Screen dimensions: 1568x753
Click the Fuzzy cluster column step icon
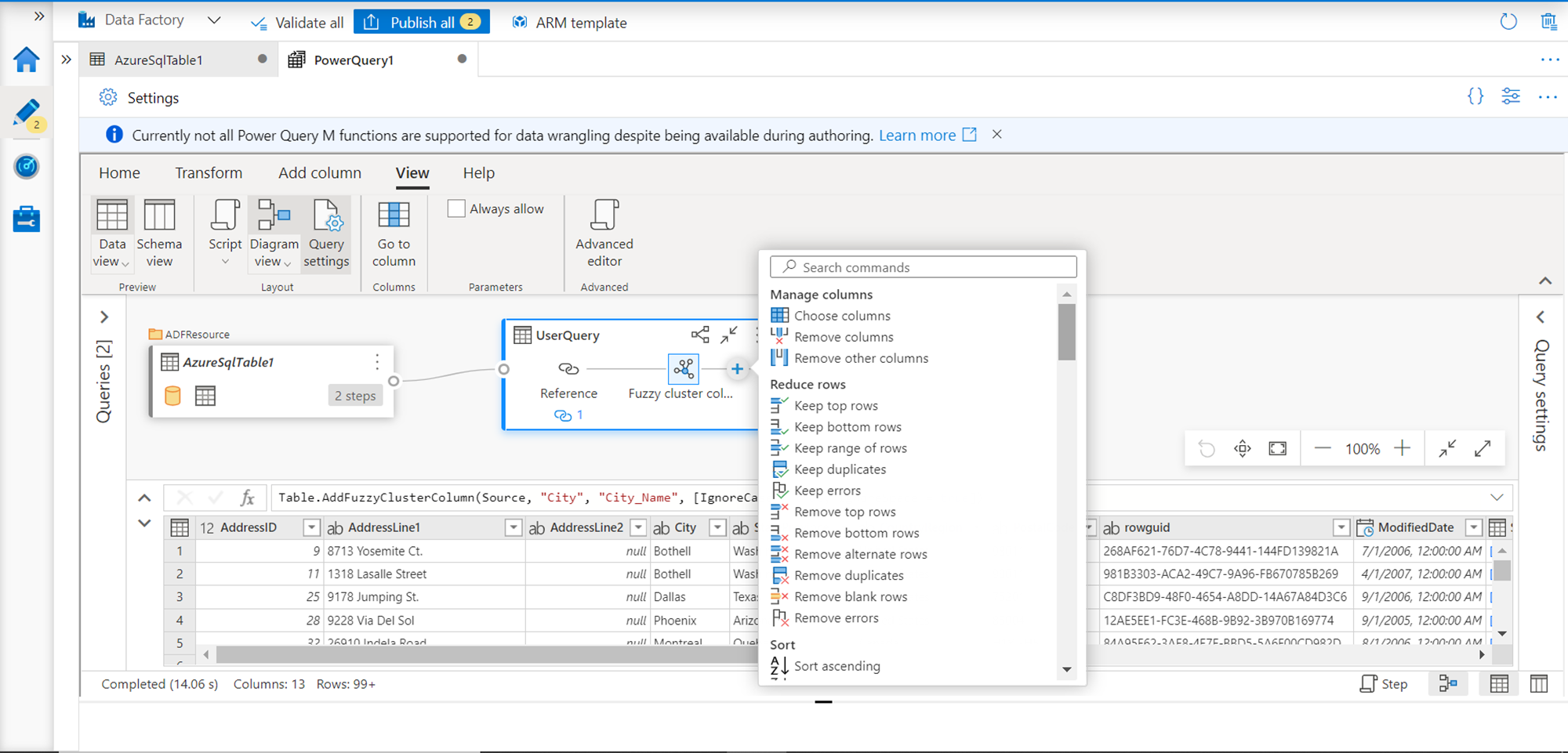click(x=684, y=368)
